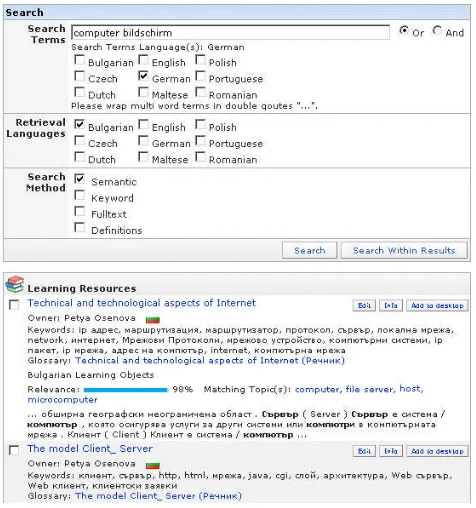
Task: Check English in Search Terms Languages
Action: pyautogui.click(x=143, y=60)
